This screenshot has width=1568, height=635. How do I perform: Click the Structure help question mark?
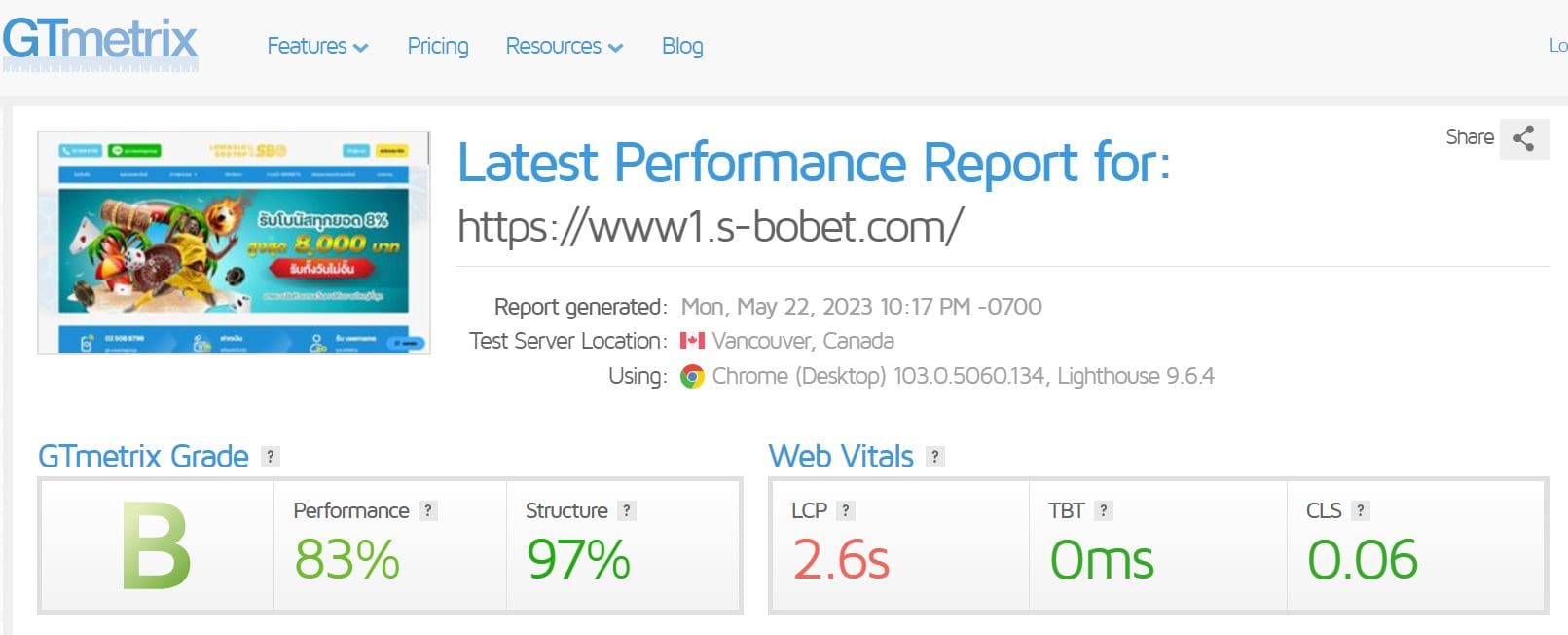[627, 510]
